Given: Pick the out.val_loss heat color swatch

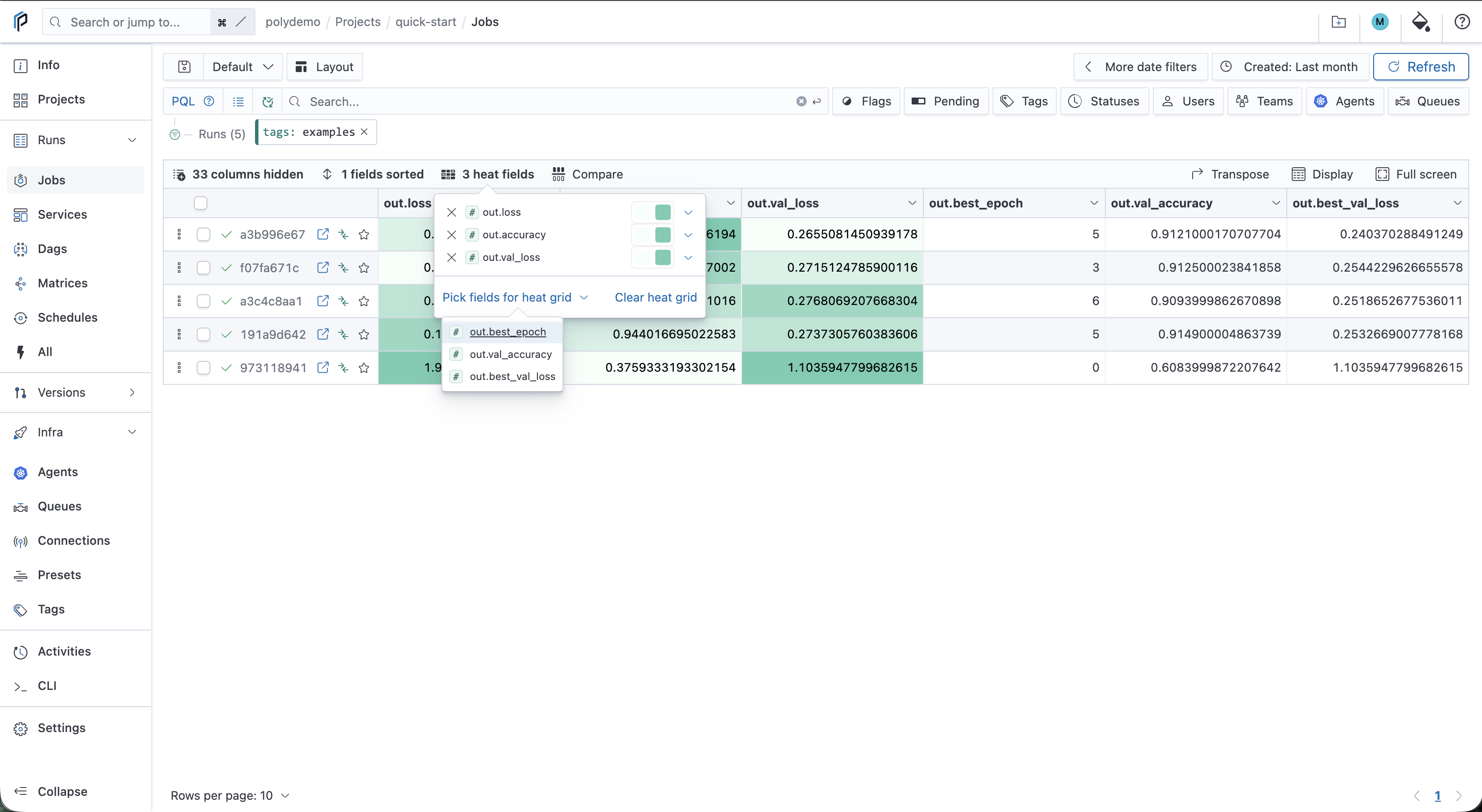Looking at the screenshot, I should (x=652, y=257).
